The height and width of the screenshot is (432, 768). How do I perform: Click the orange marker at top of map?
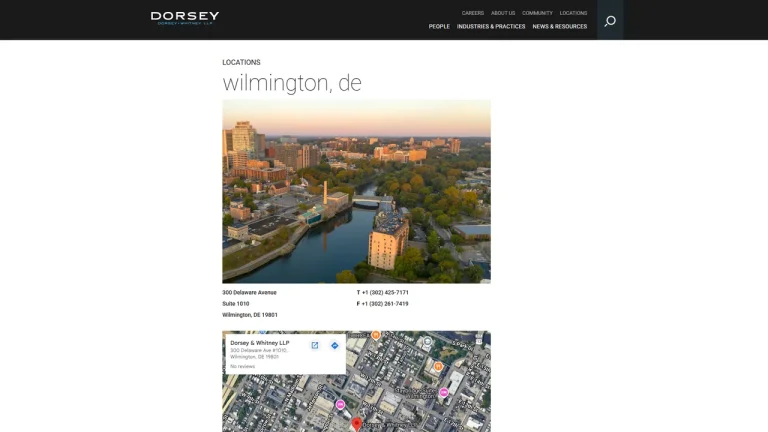click(376, 335)
